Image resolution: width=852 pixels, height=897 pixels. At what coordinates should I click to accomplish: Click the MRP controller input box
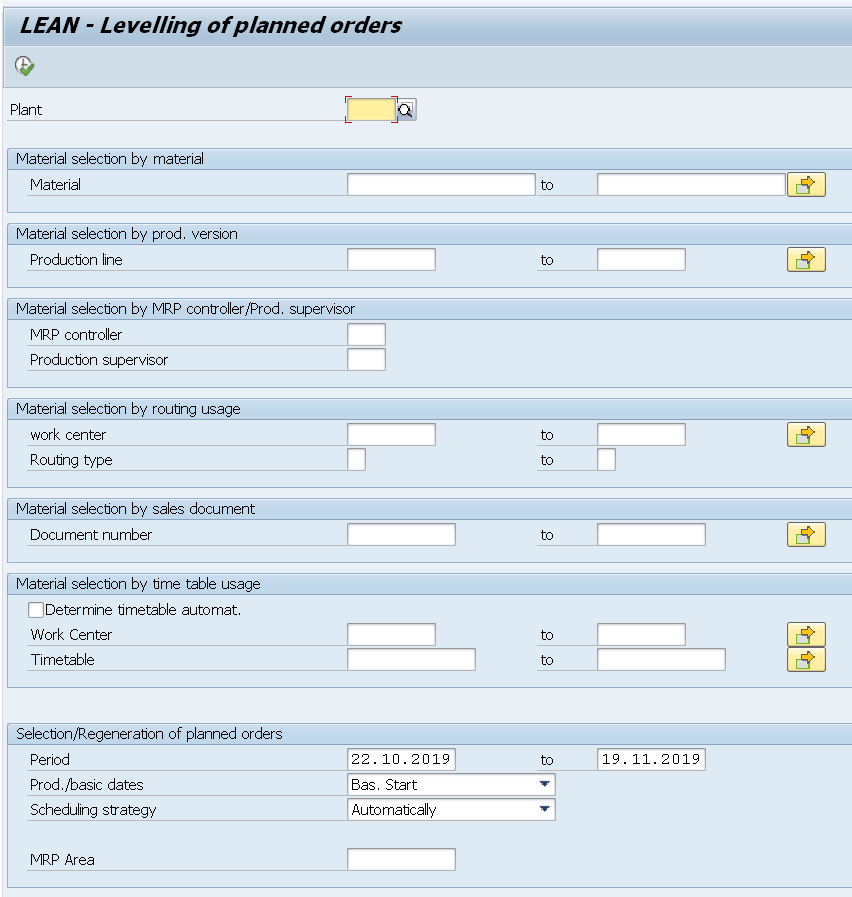click(x=366, y=335)
